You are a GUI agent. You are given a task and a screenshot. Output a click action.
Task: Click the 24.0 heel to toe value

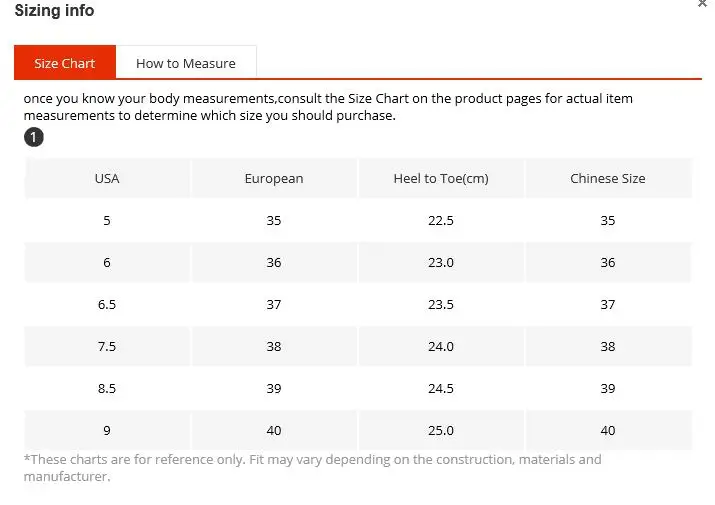pos(441,346)
